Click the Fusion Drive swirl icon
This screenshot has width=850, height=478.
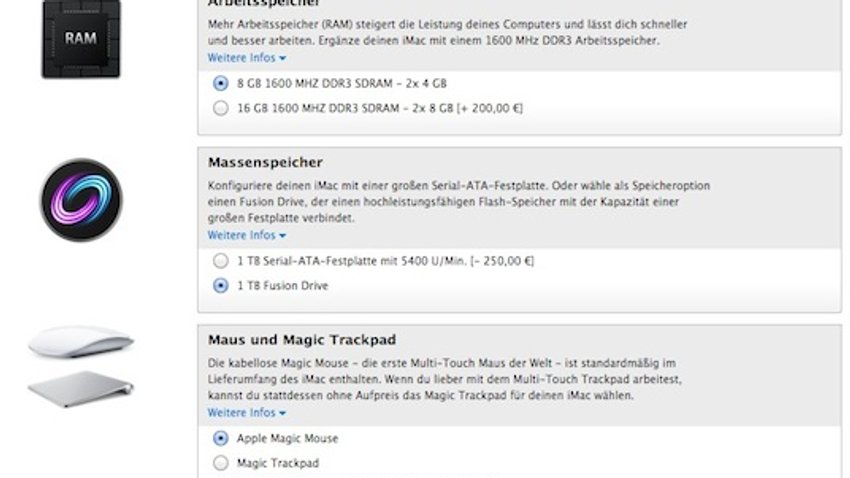pos(81,200)
